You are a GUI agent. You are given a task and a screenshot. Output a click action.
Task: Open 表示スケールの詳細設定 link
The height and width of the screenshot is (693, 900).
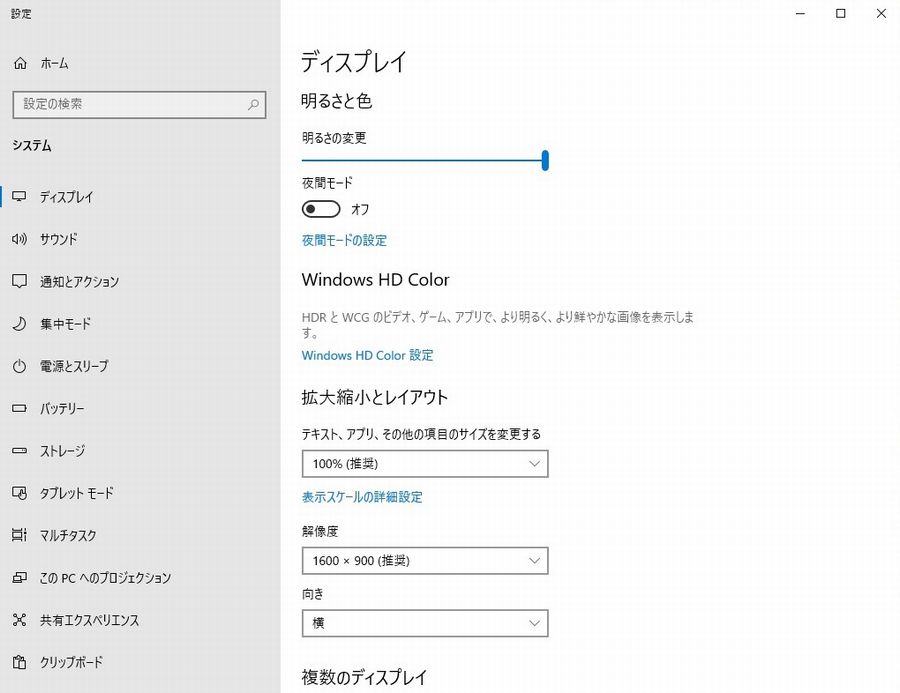pyautogui.click(x=362, y=497)
